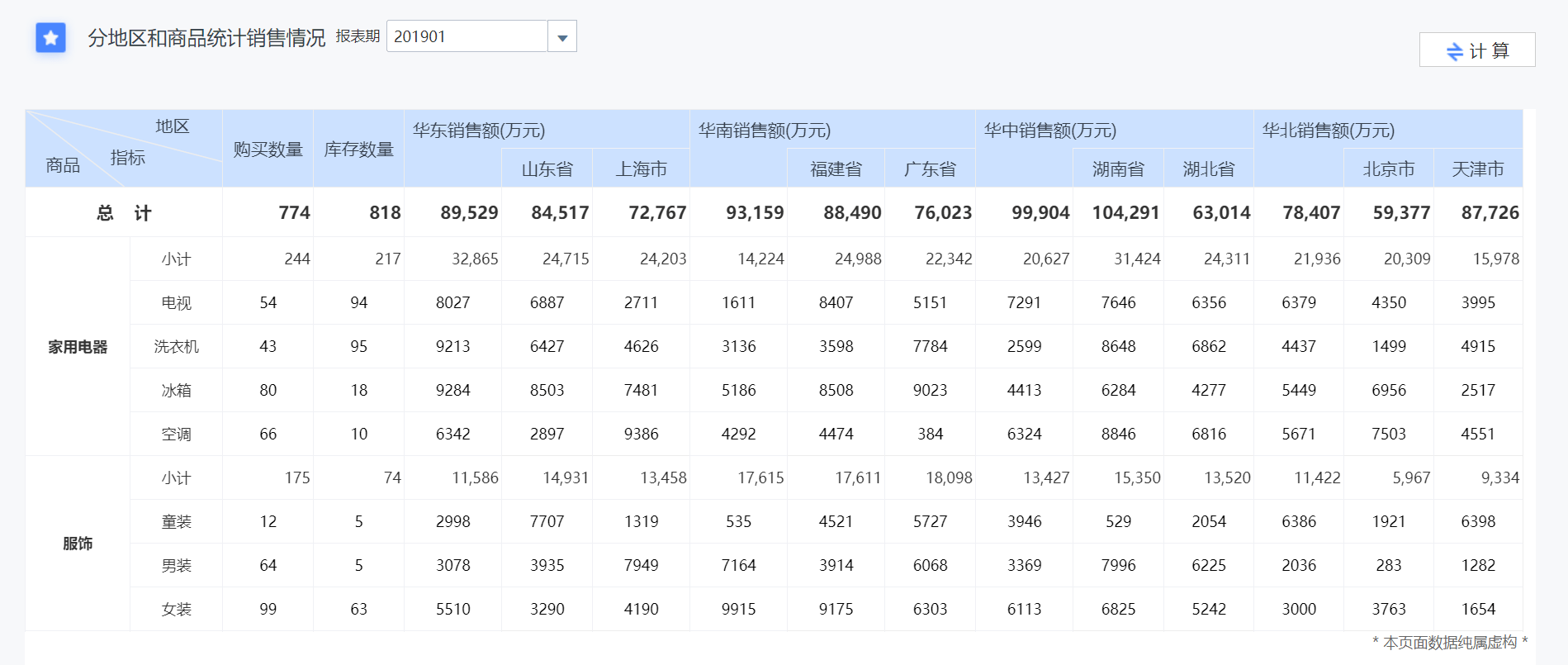Click total stock quantity value 818
The height and width of the screenshot is (665, 1568).
click(x=385, y=213)
